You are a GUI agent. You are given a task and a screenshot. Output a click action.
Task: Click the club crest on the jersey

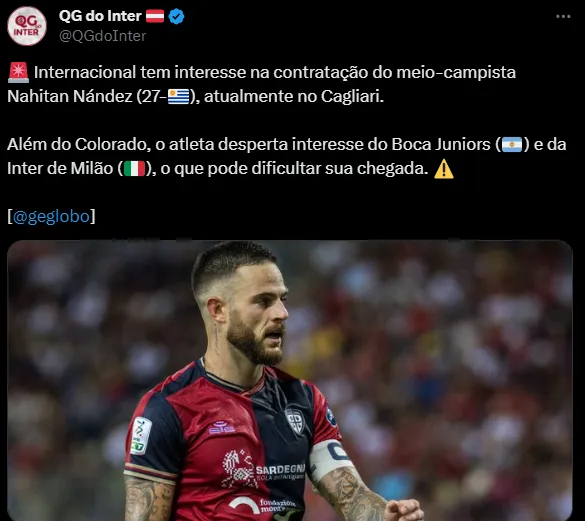click(295, 421)
